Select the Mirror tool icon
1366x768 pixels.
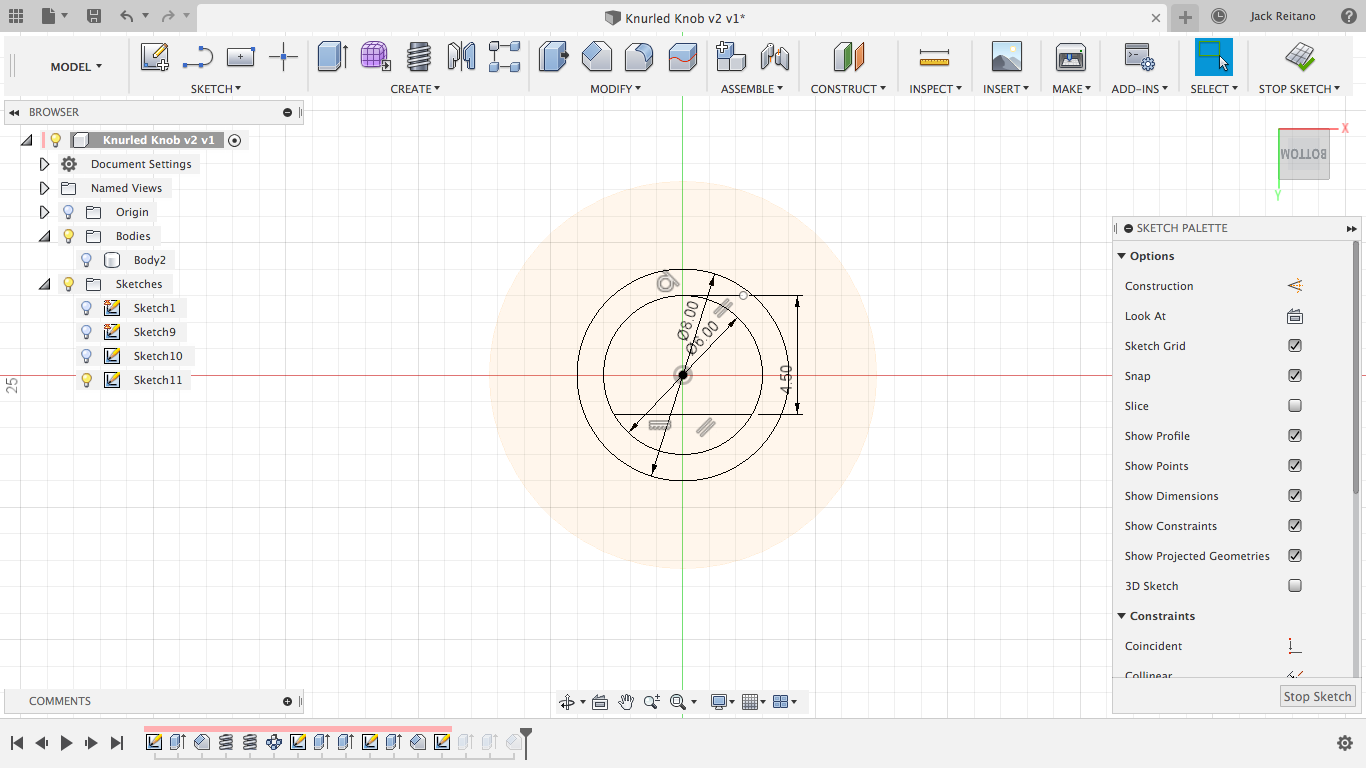461,57
